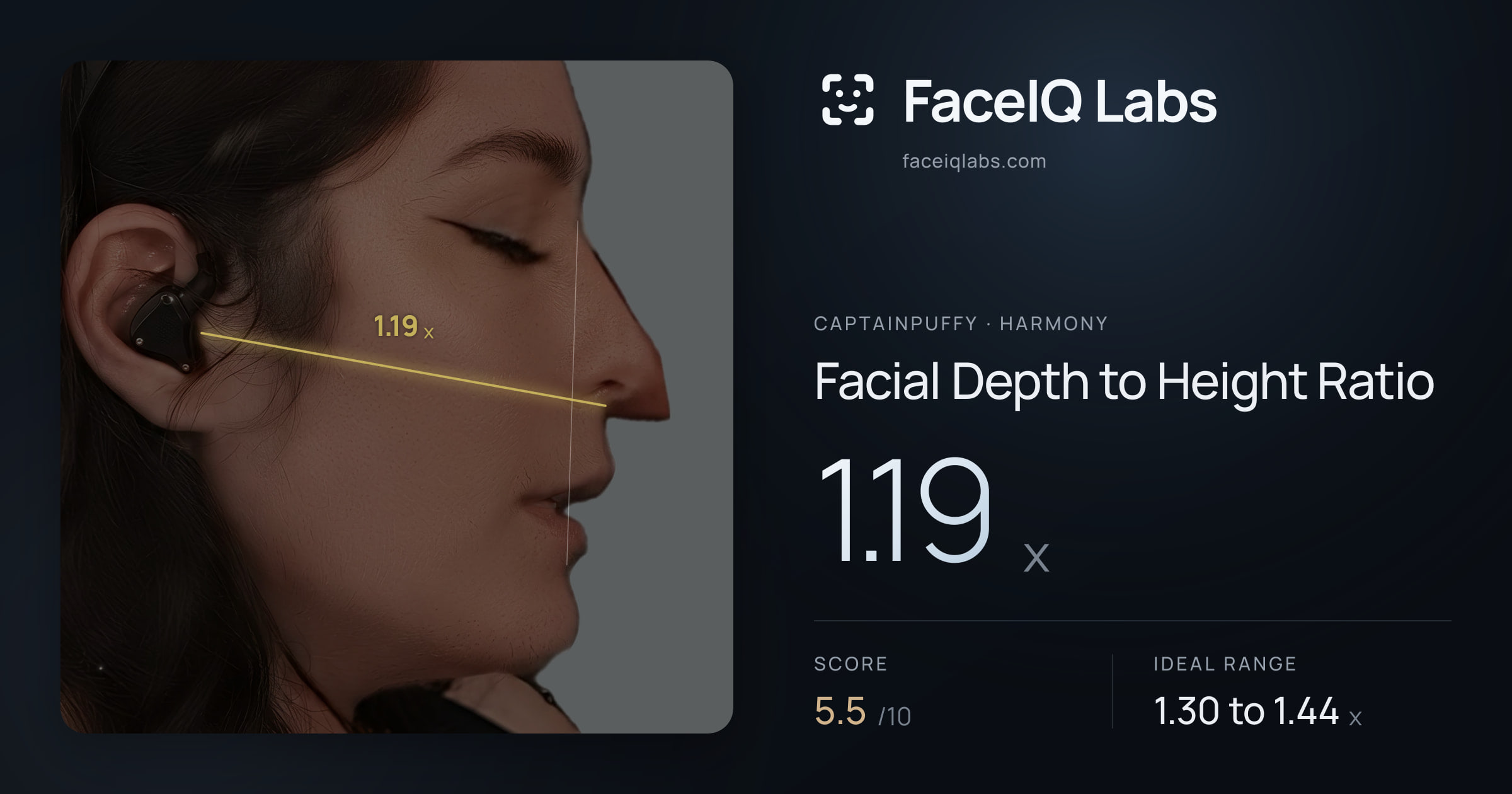The width and height of the screenshot is (1512, 794).
Task: Click the FaceIQ Labs face-scan logo icon
Action: 848,100
